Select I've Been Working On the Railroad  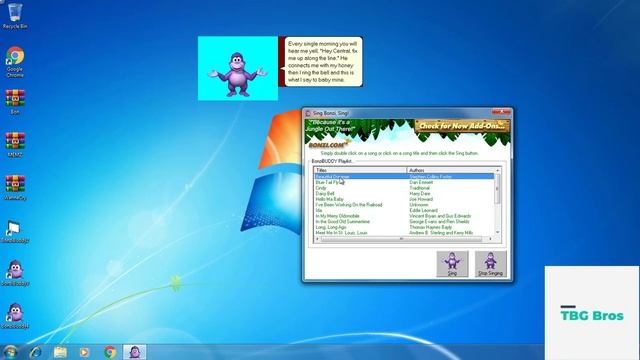[x=349, y=204]
